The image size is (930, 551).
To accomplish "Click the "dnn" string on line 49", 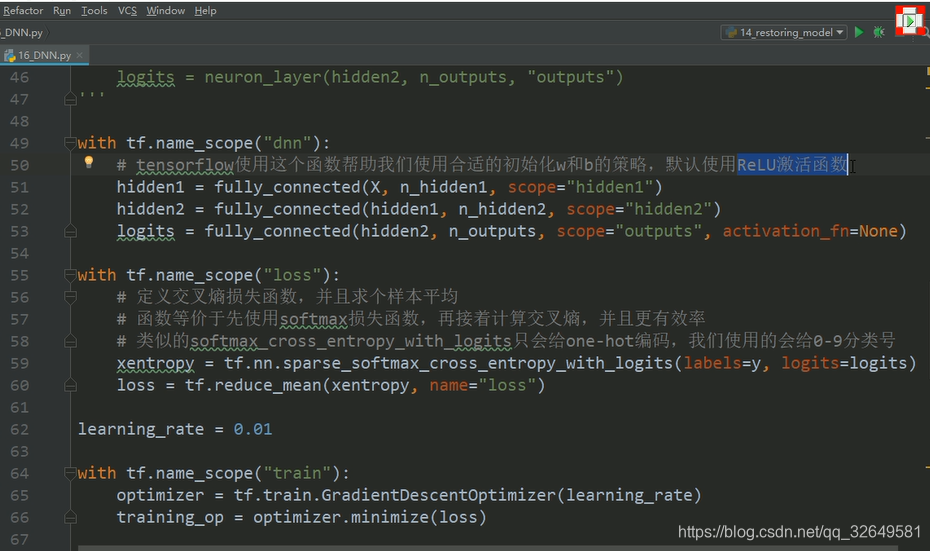I will pyautogui.click(x=287, y=143).
